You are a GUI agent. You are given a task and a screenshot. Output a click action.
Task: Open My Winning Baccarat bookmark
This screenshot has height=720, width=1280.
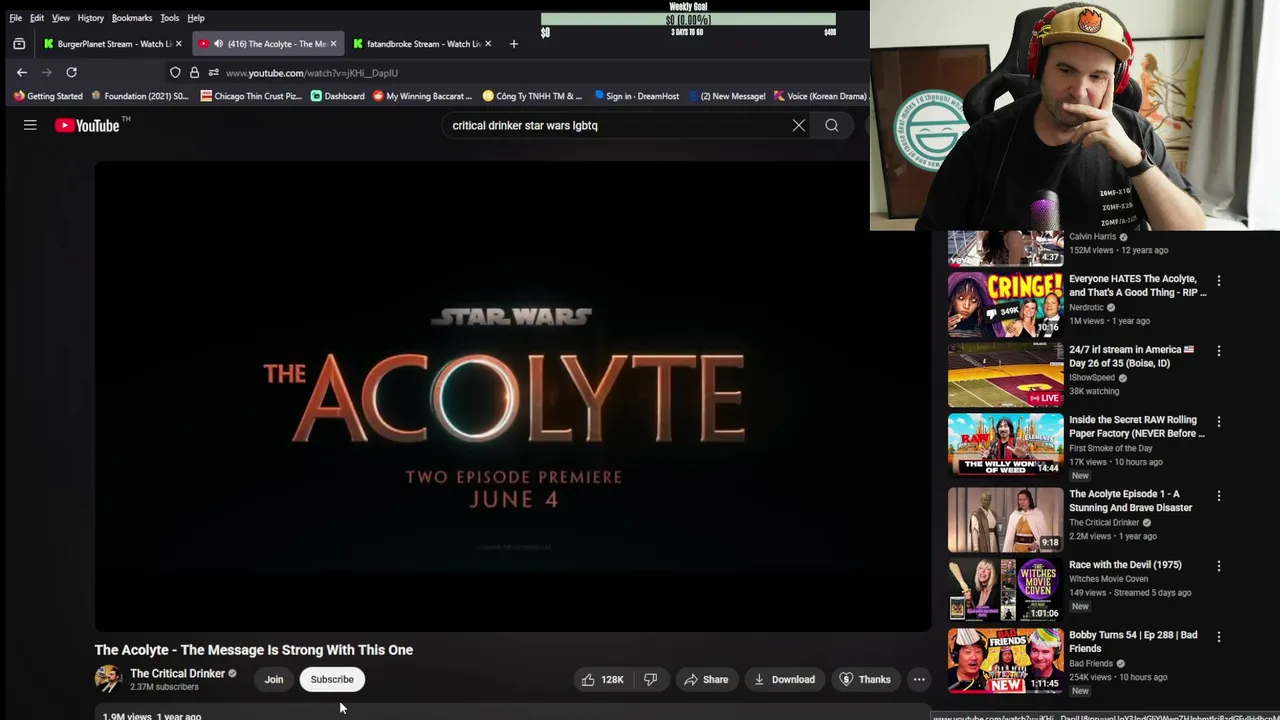(422, 96)
